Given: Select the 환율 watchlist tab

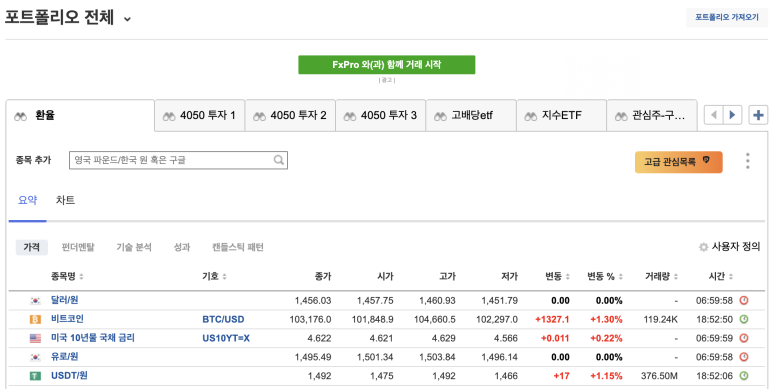Looking at the screenshot, I should [x=80, y=116].
